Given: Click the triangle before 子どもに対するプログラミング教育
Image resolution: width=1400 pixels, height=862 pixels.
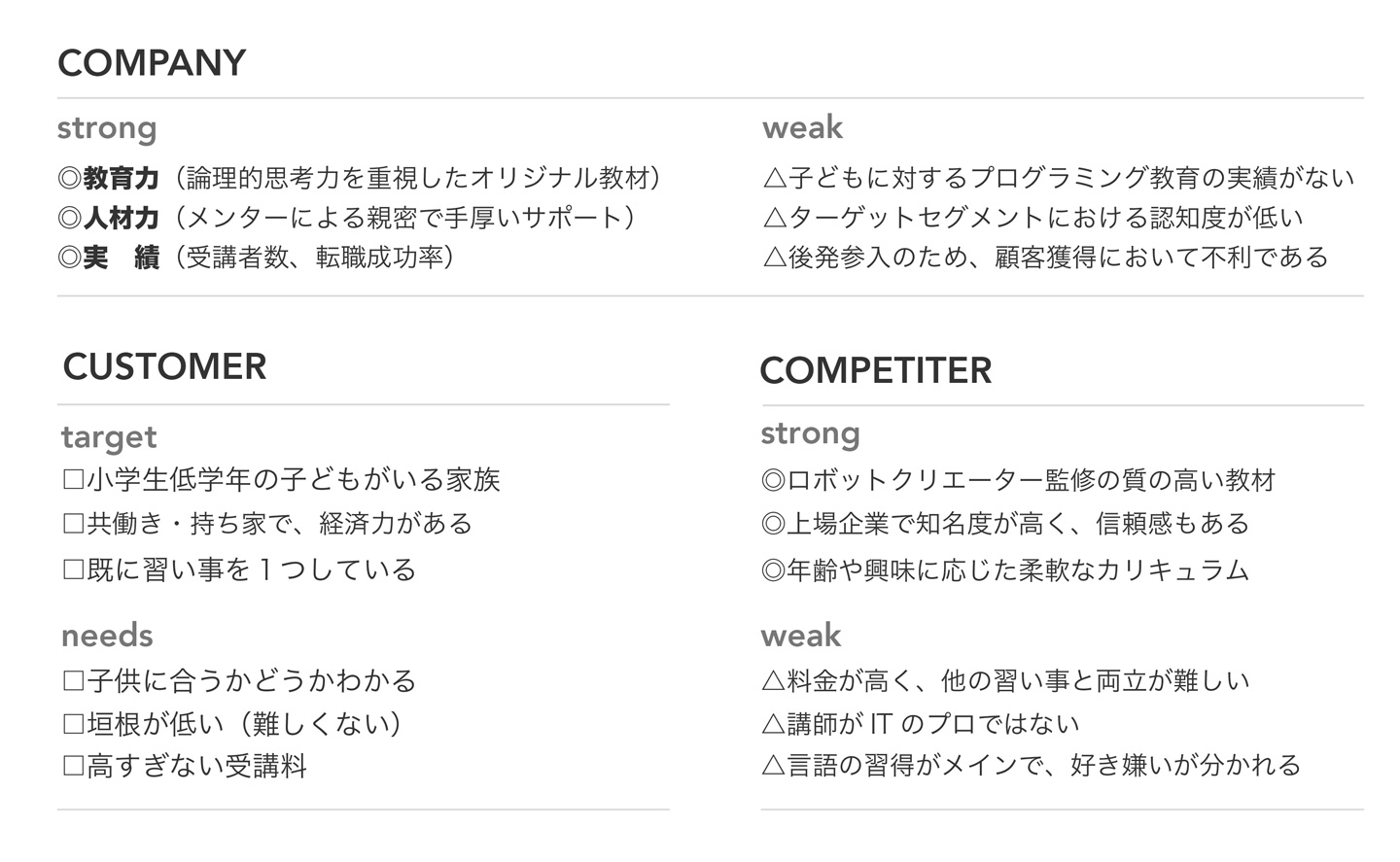Looking at the screenshot, I should coord(775,179).
